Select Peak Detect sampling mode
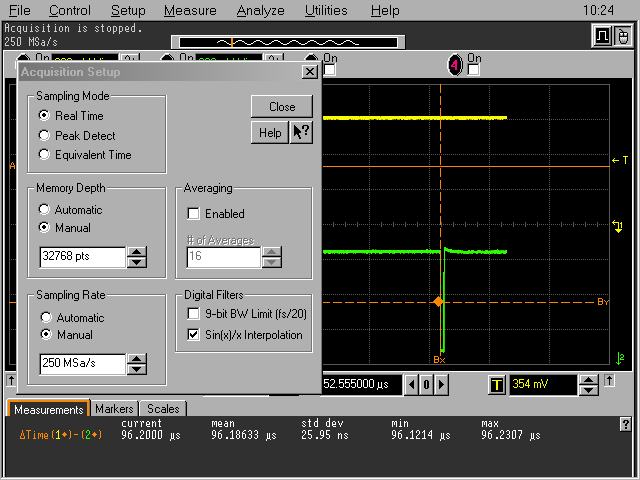The width and height of the screenshot is (640, 480). pyautogui.click(x=44, y=136)
